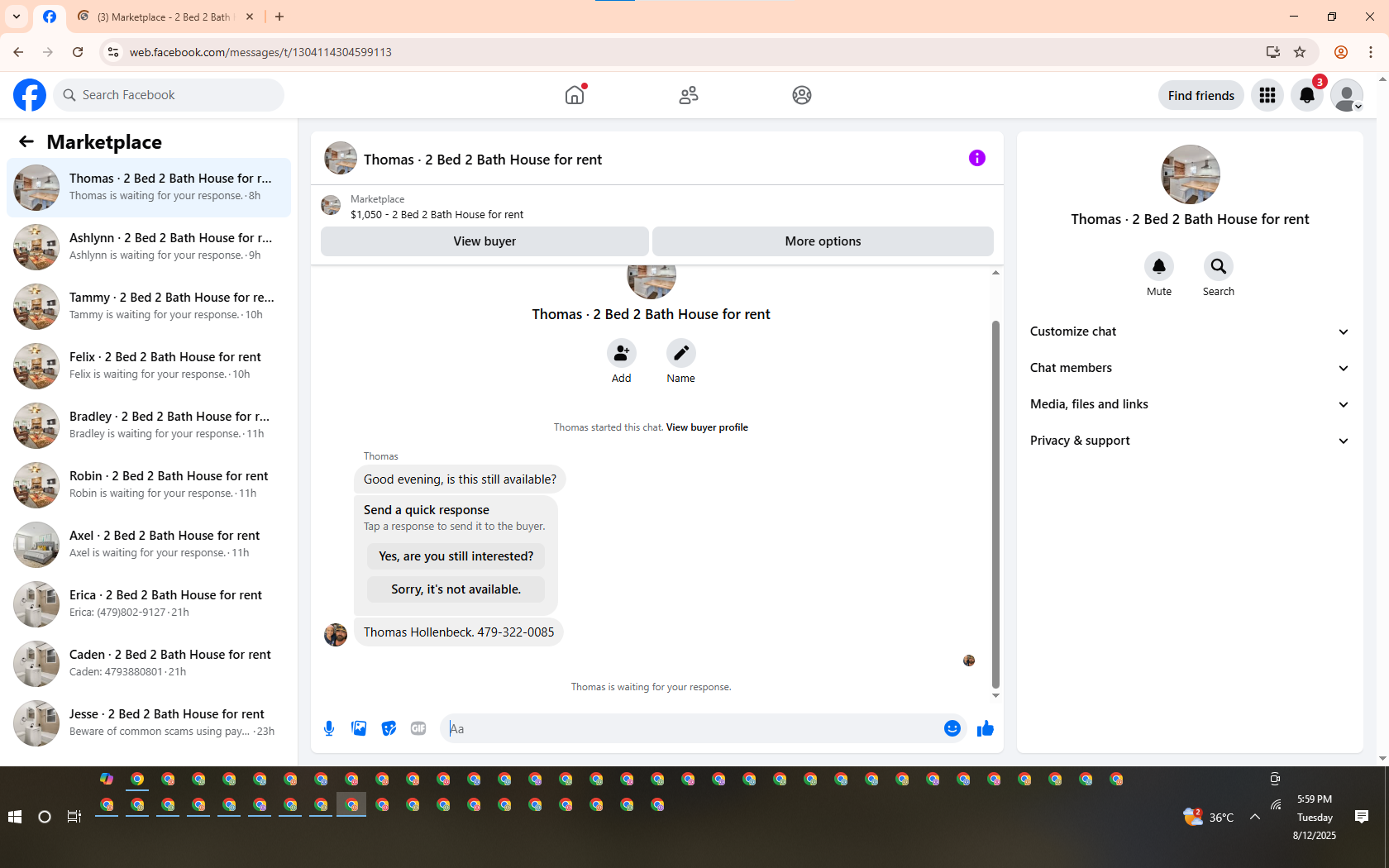The height and width of the screenshot is (868, 1389).
Task: Send 'Sorry, it's not available.' response
Action: tap(456, 589)
